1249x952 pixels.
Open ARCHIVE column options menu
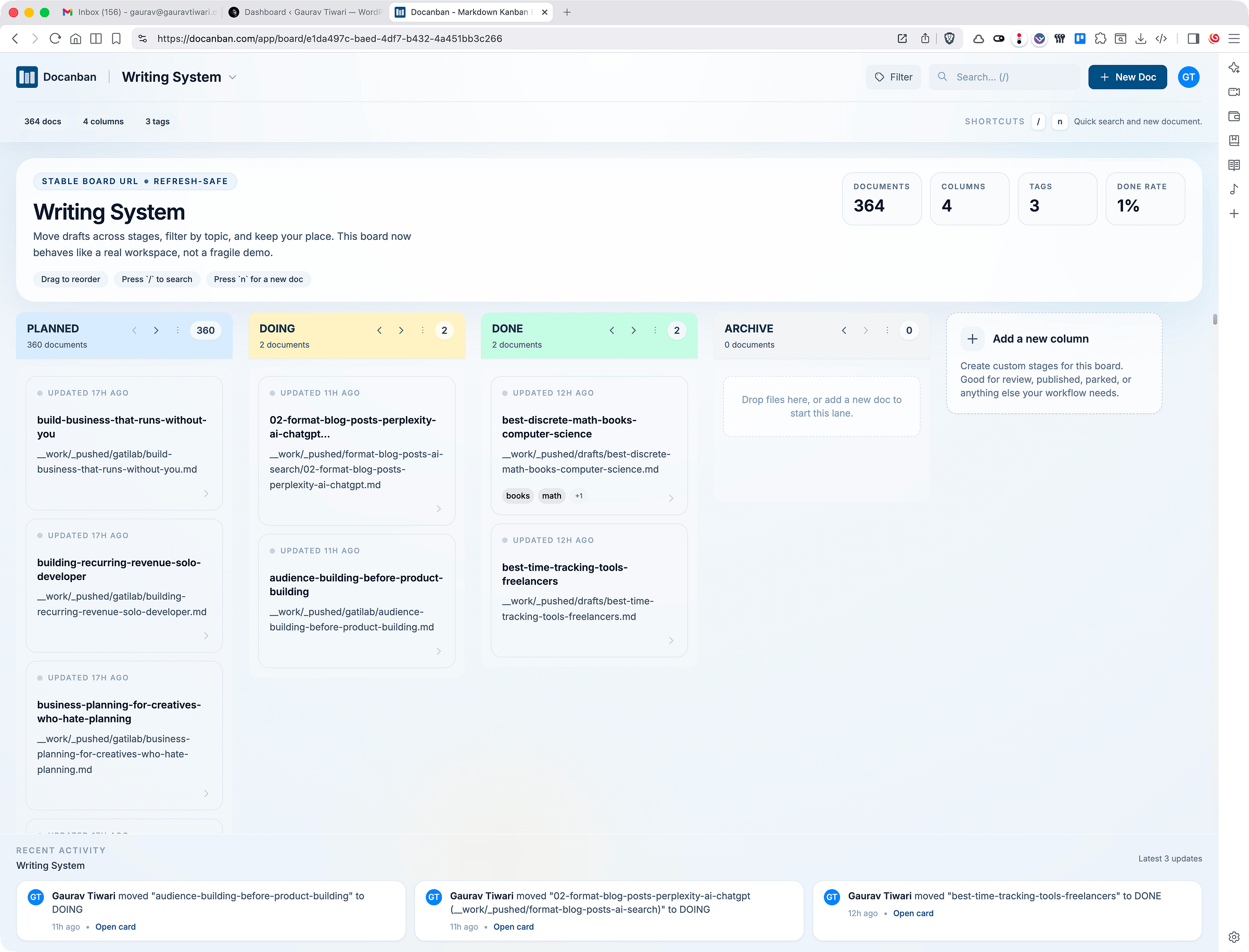[887, 330]
